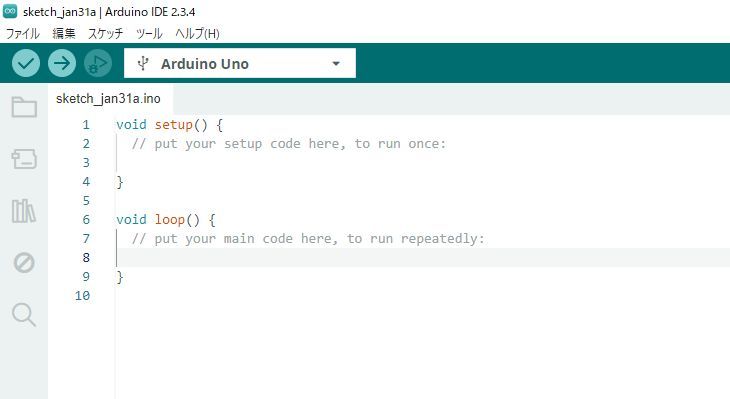Image resolution: width=730 pixels, height=399 pixels.
Task: Place cursor on empty line 3
Action: pos(419,162)
